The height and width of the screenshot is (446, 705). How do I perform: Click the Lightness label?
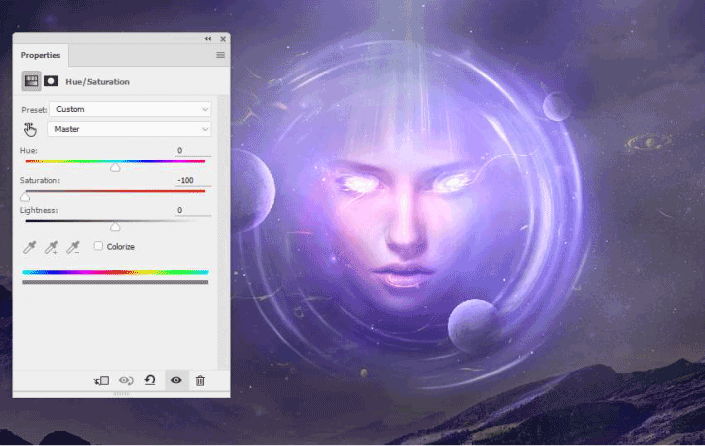39,210
